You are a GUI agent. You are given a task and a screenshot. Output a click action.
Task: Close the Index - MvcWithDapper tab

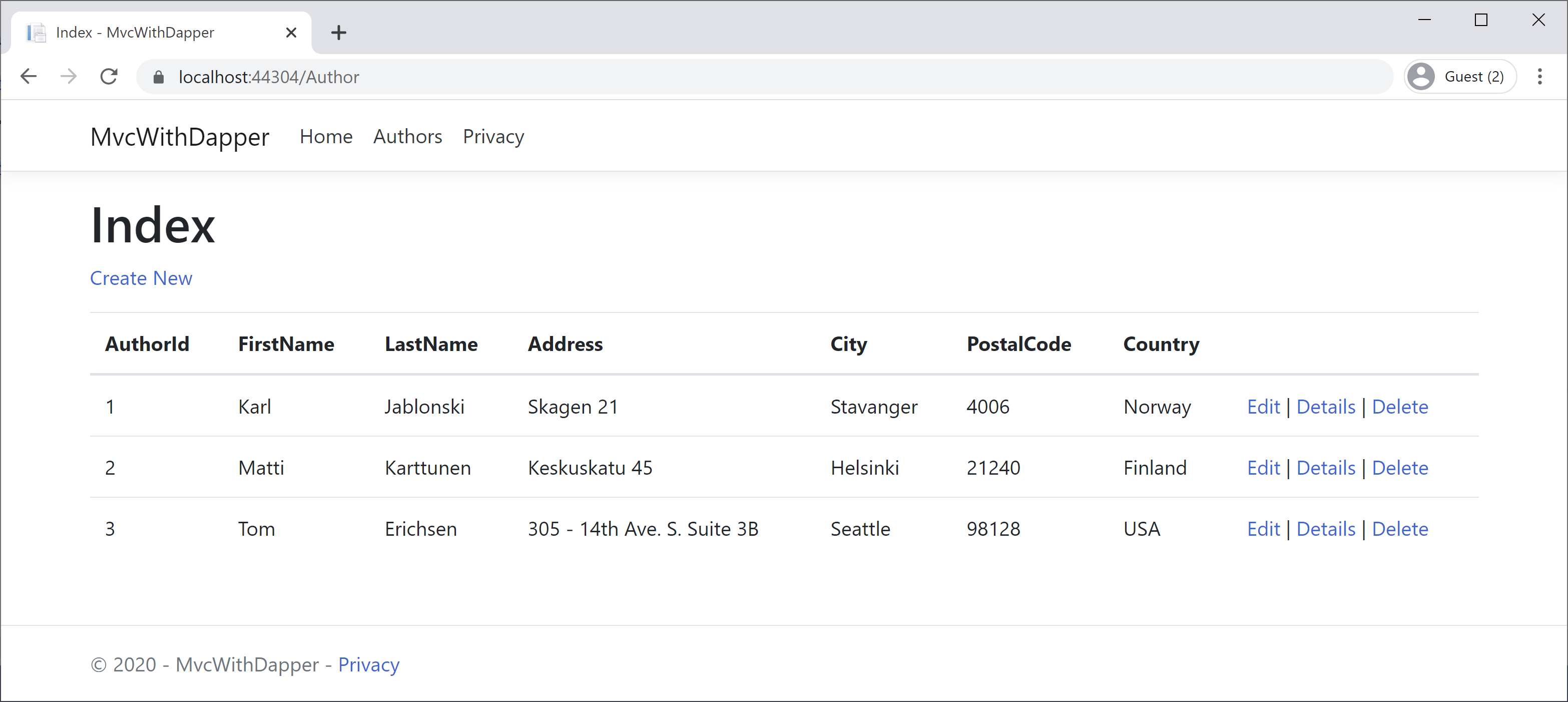click(291, 33)
